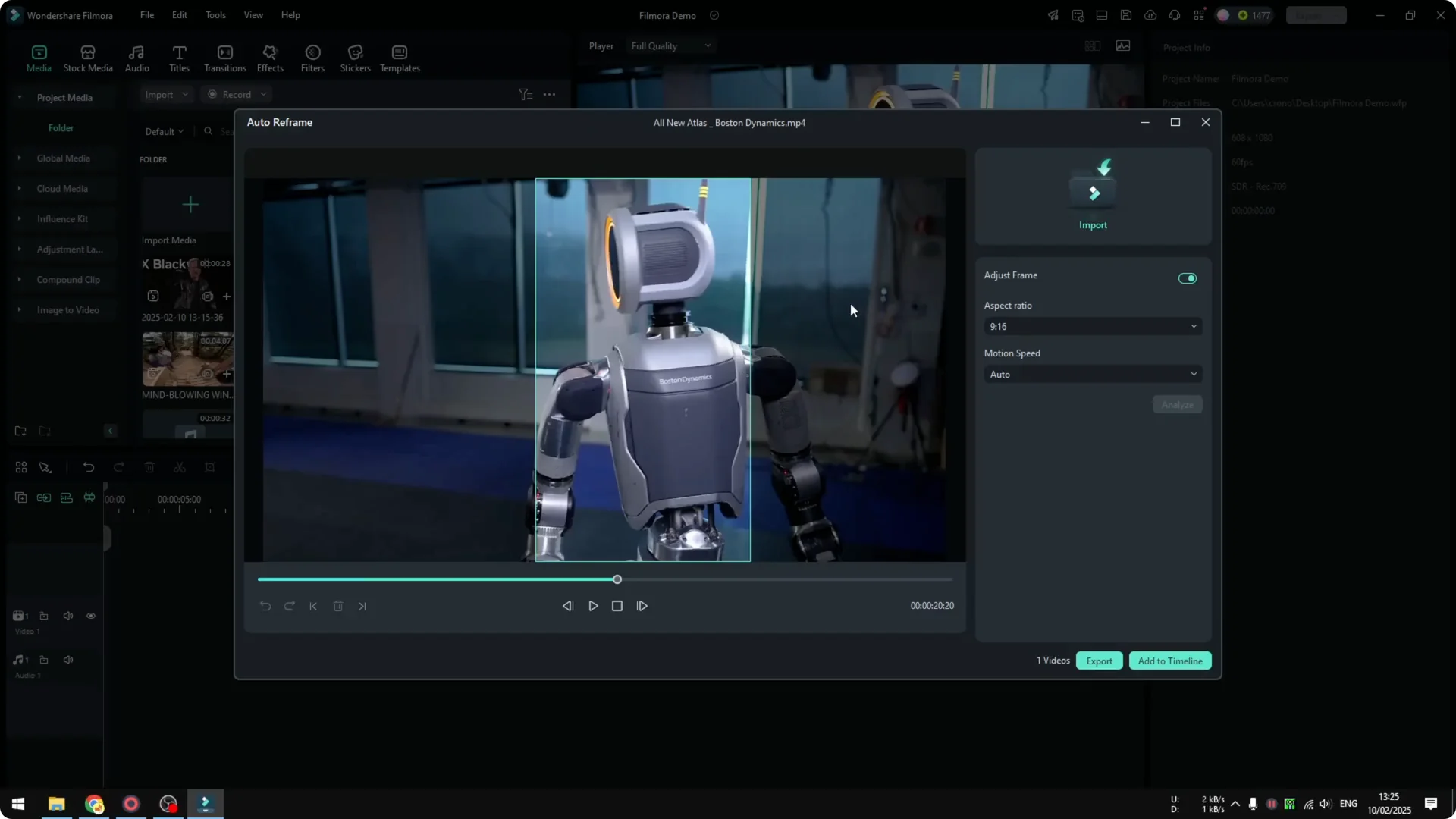Open the Media tab in Filmora
The image size is (1456, 819).
tap(39, 58)
